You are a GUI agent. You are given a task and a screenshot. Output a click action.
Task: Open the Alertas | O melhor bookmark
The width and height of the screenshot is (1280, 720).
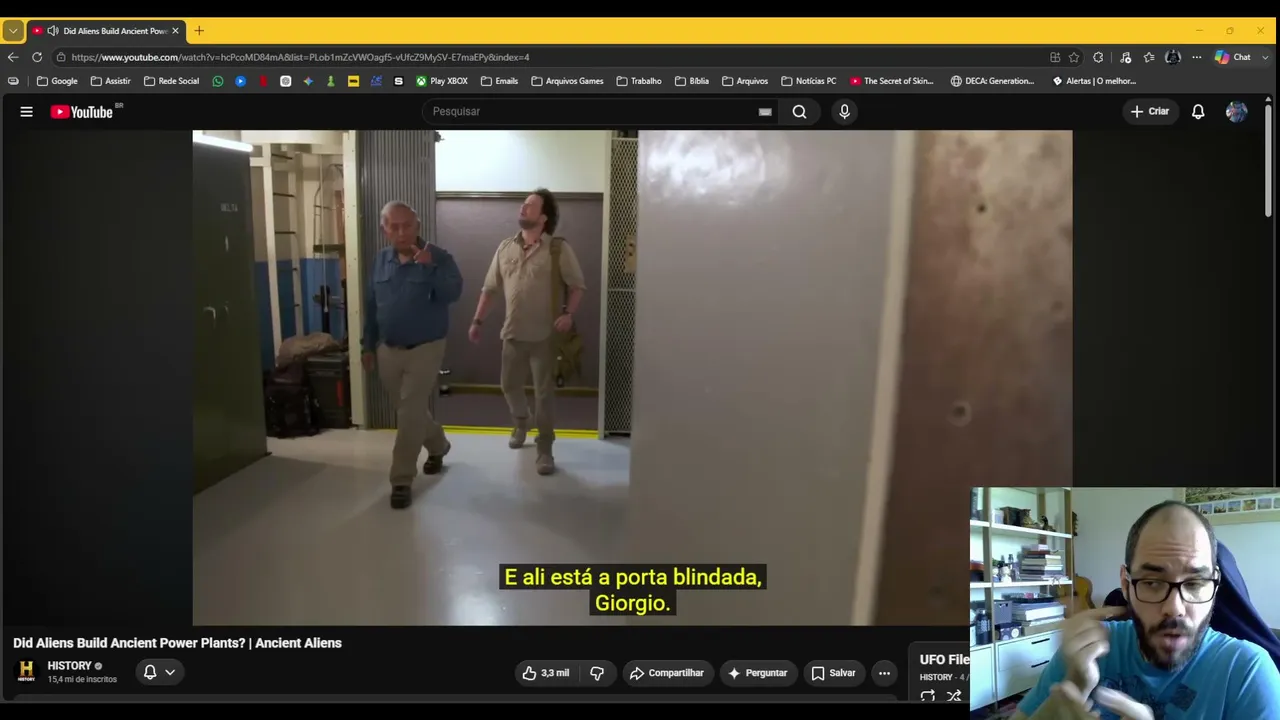tap(1094, 81)
